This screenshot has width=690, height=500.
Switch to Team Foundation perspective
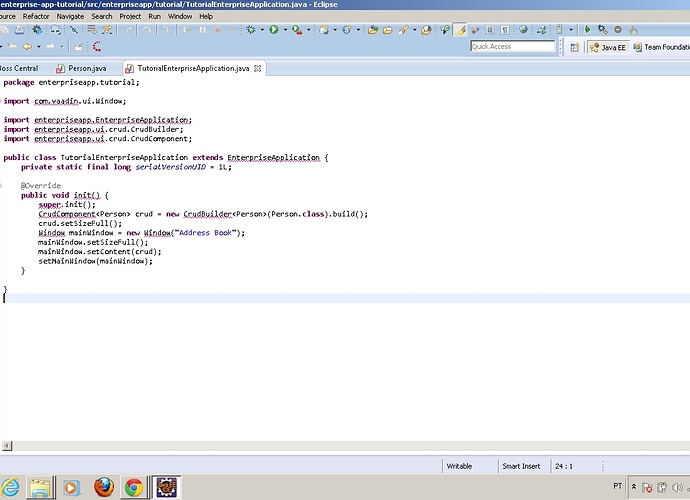click(663, 47)
